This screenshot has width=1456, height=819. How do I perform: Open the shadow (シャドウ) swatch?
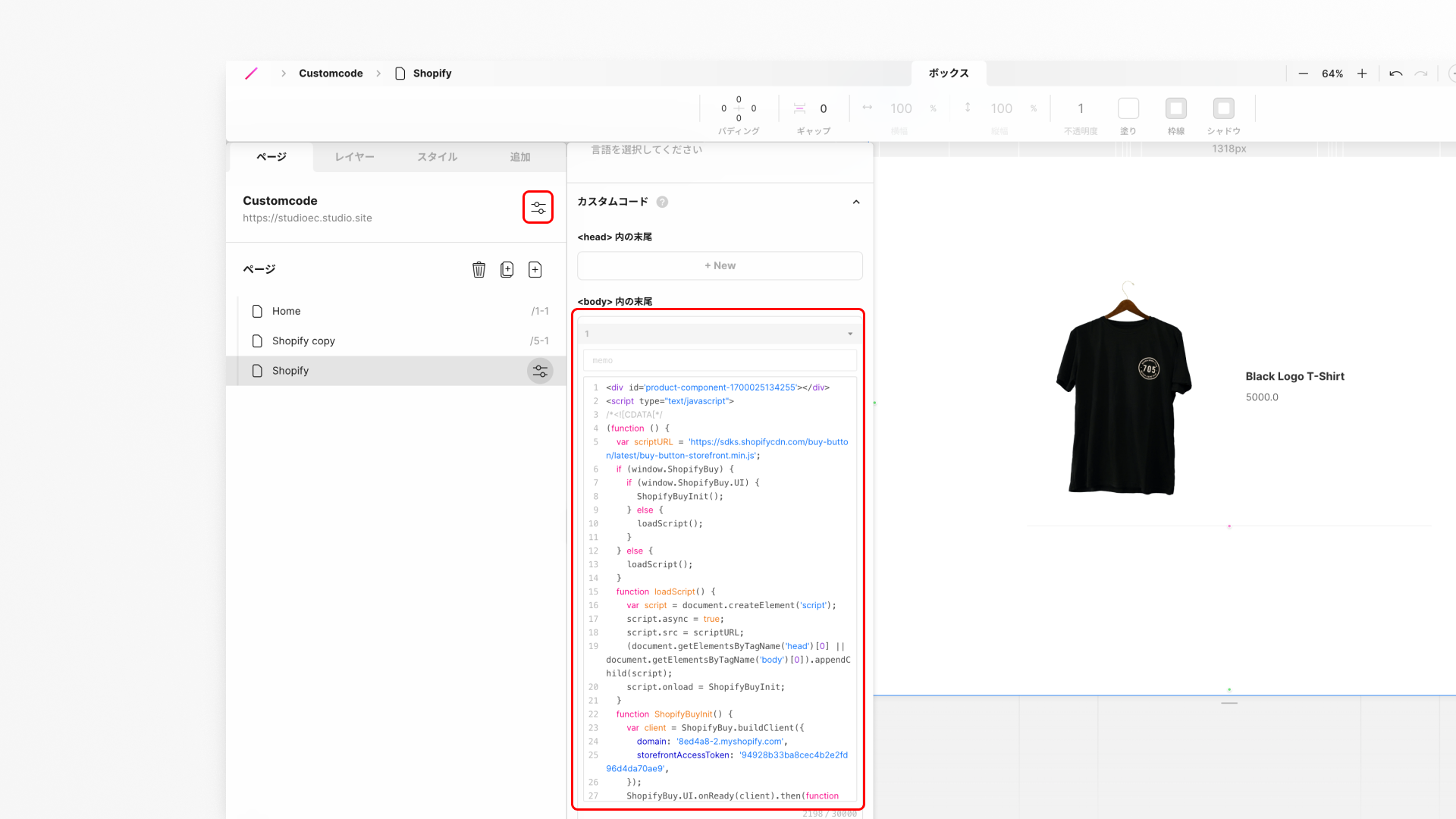[1223, 108]
